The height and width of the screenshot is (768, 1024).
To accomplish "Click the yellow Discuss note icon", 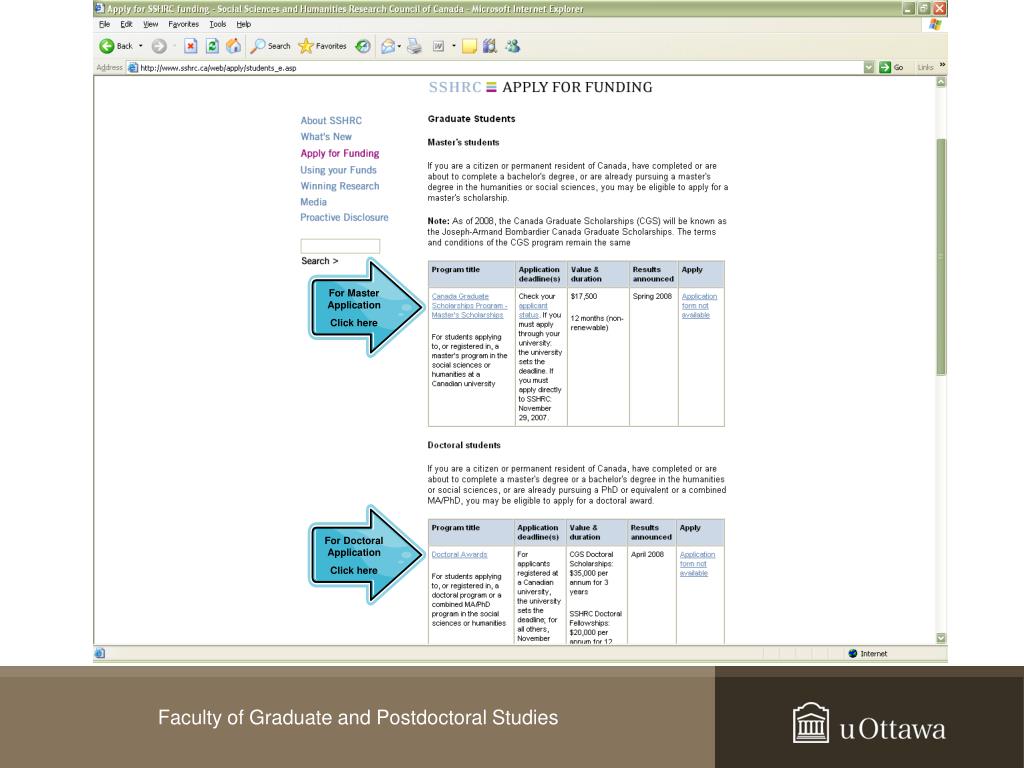I will tap(469, 46).
